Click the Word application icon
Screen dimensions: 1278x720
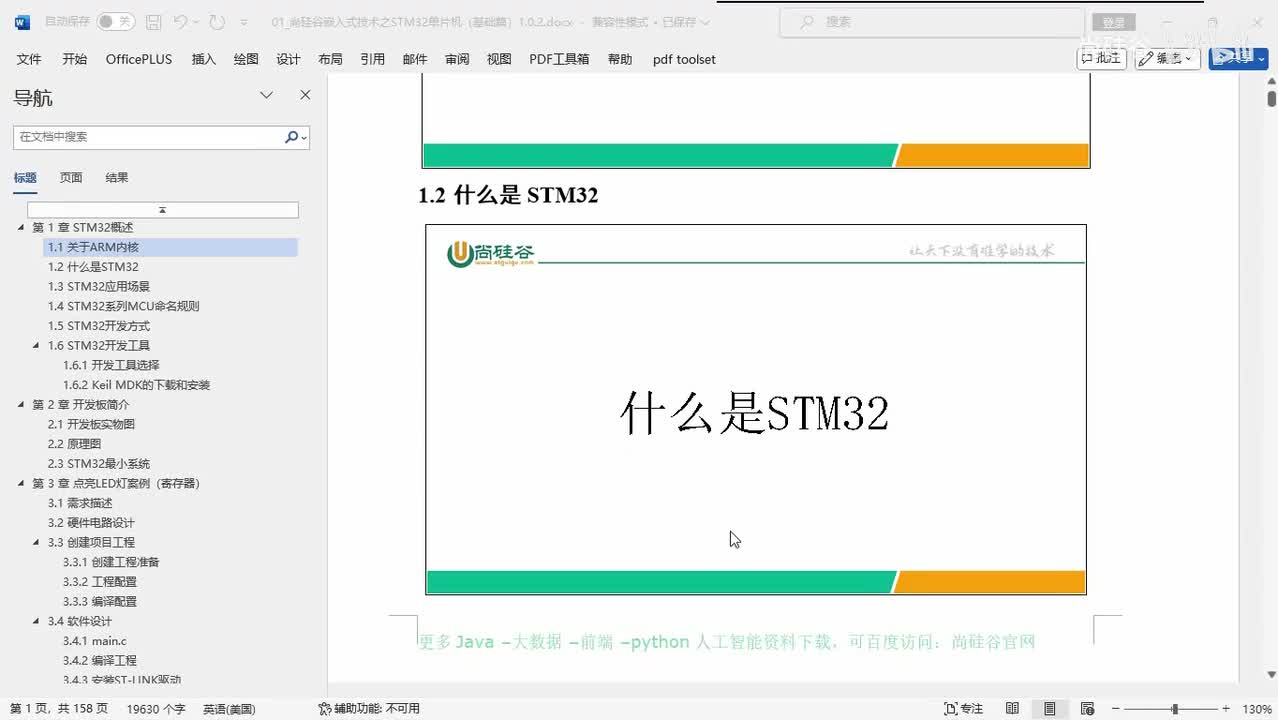(22, 21)
